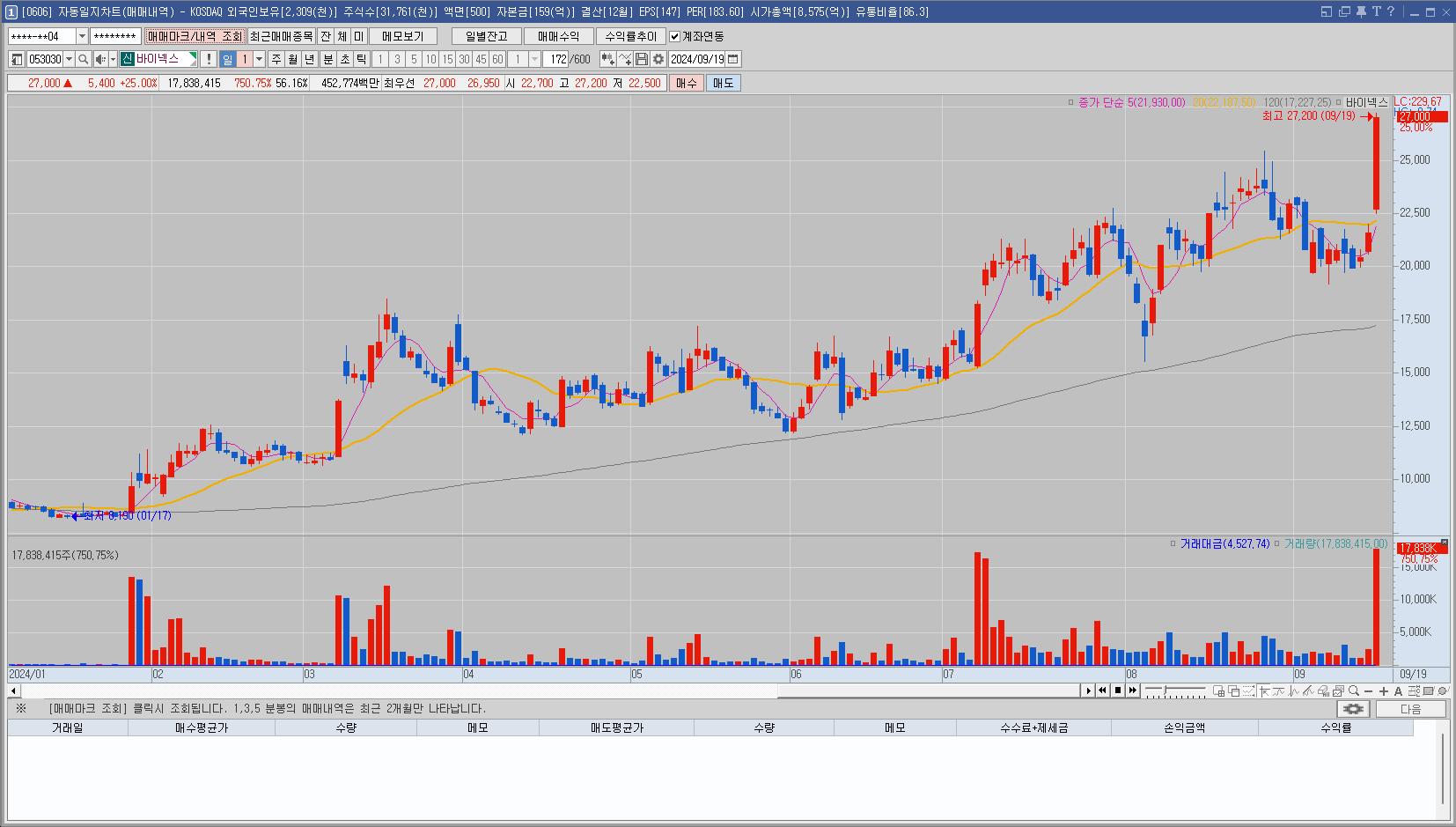
Task: Click the blue 매도 sell button
Action: point(723,83)
